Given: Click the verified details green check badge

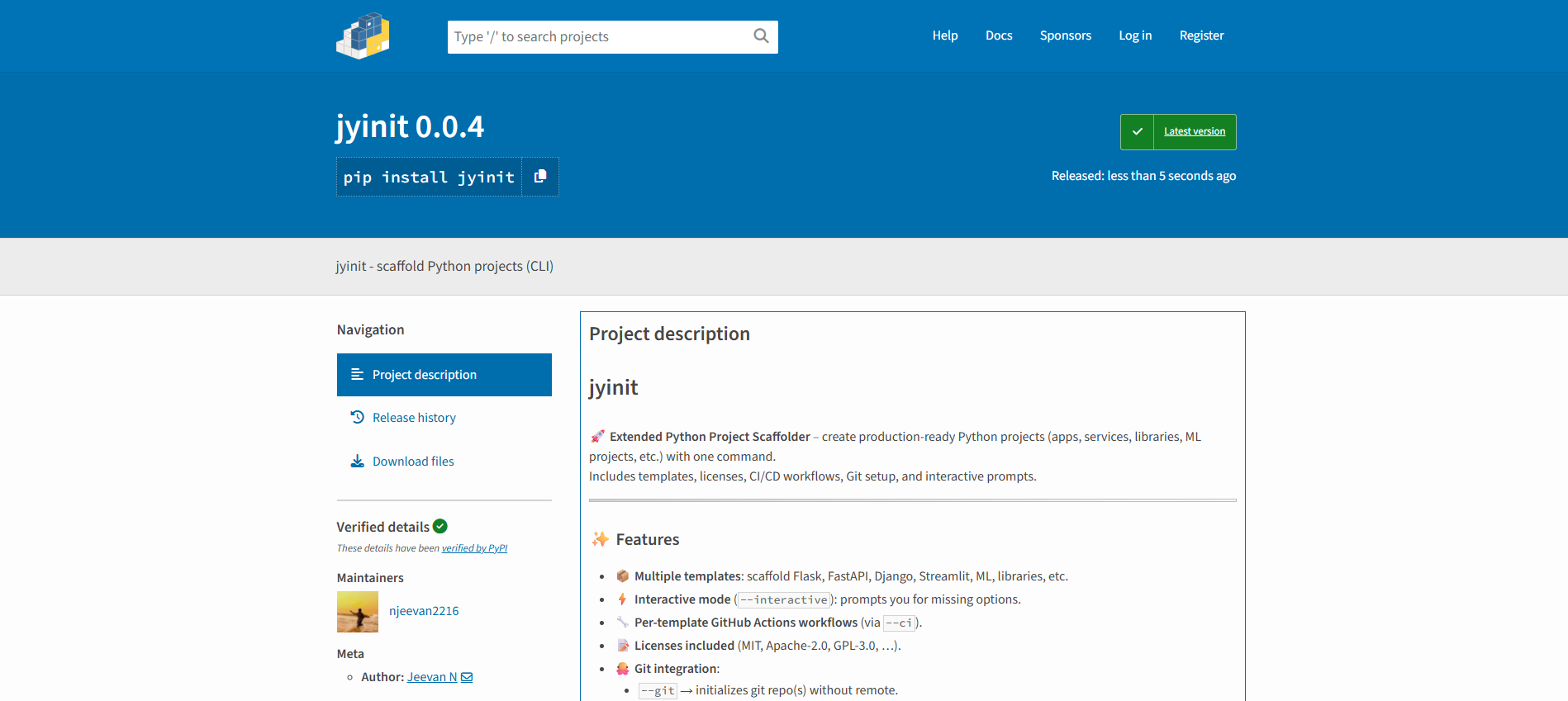Looking at the screenshot, I should click(x=440, y=526).
